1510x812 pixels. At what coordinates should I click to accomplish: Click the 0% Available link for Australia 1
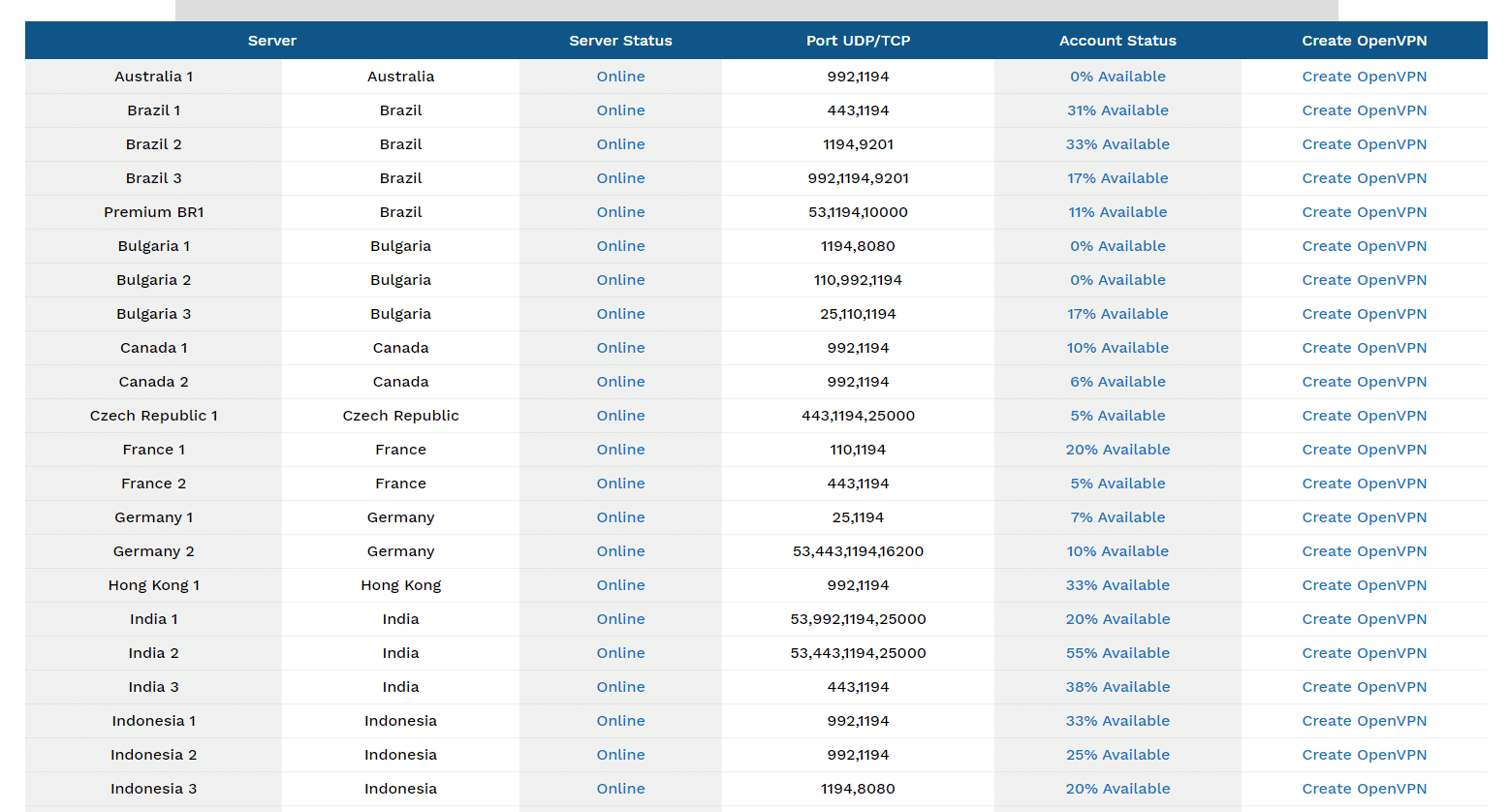point(1117,77)
